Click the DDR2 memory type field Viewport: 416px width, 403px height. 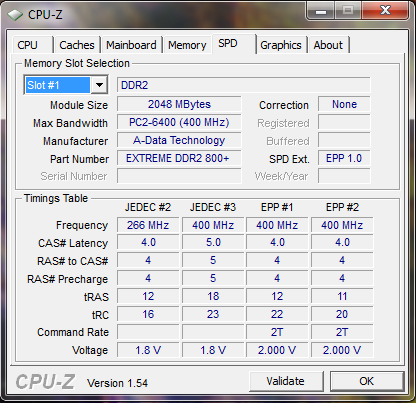(244, 85)
